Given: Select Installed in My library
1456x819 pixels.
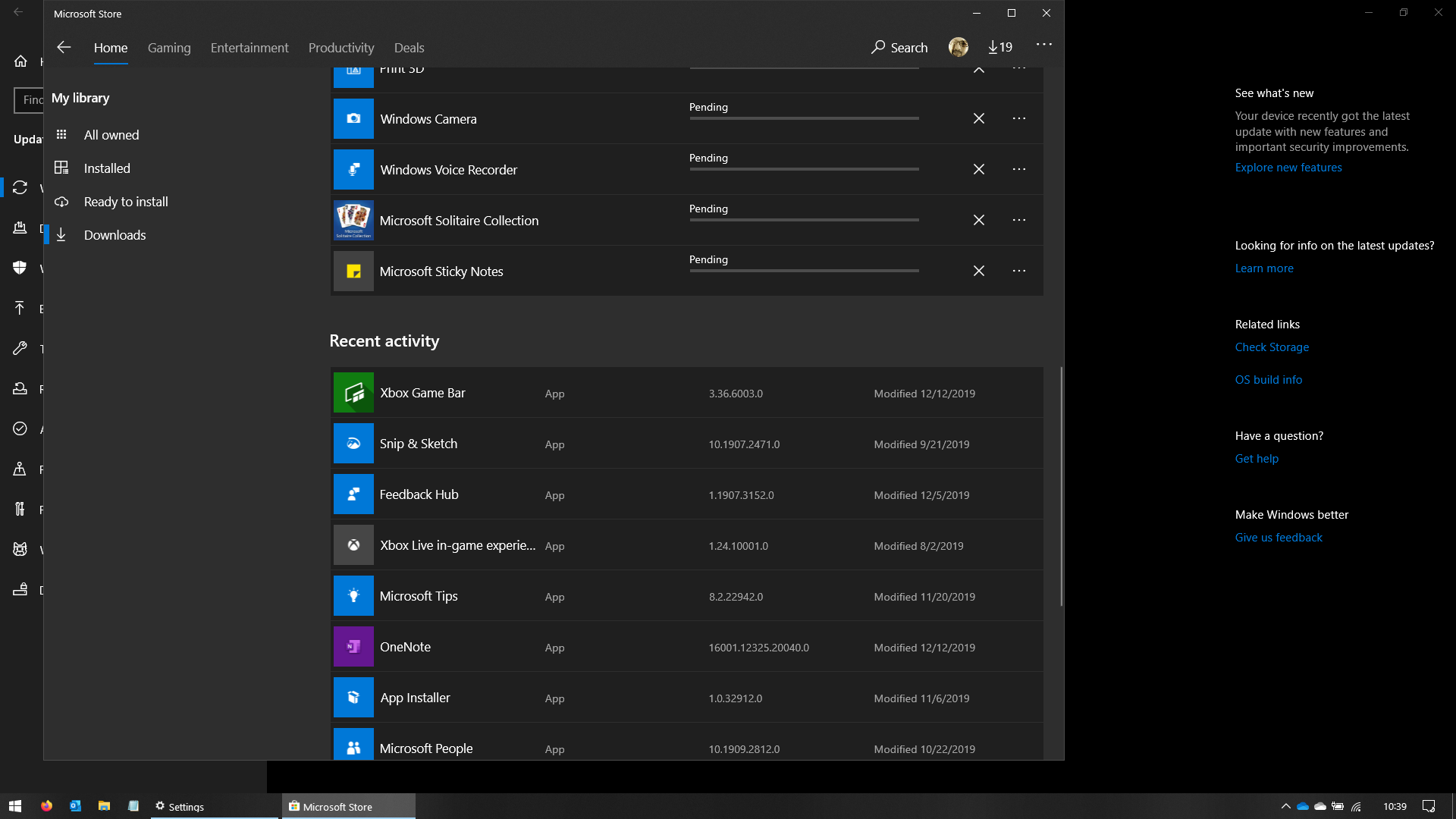Looking at the screenshot, I should tap(107, 168).
